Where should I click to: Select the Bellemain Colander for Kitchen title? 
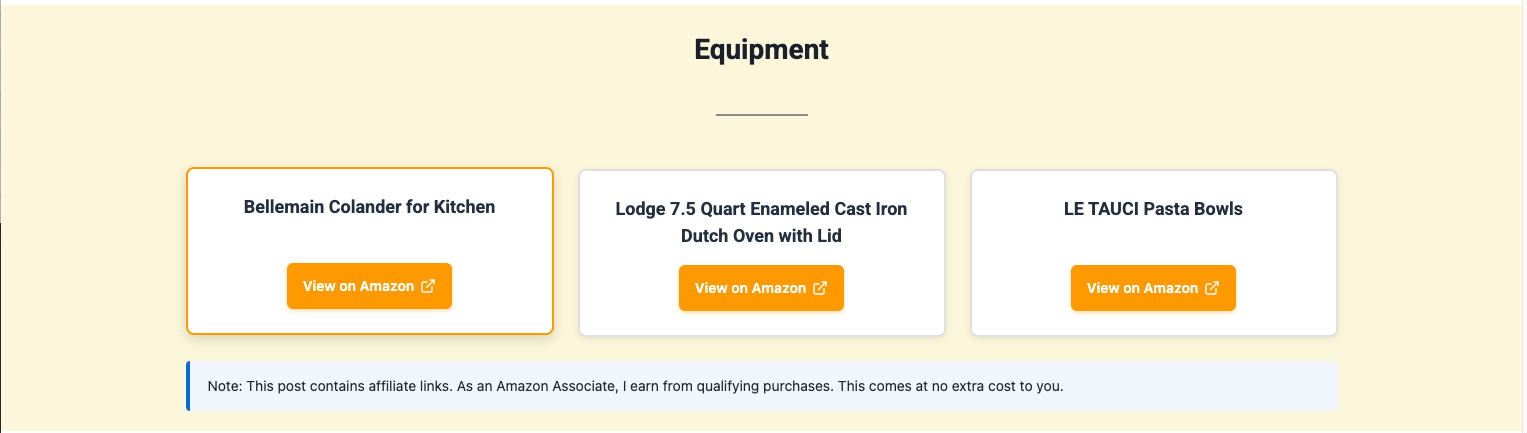pyautogui.click(x=369, y=207)
